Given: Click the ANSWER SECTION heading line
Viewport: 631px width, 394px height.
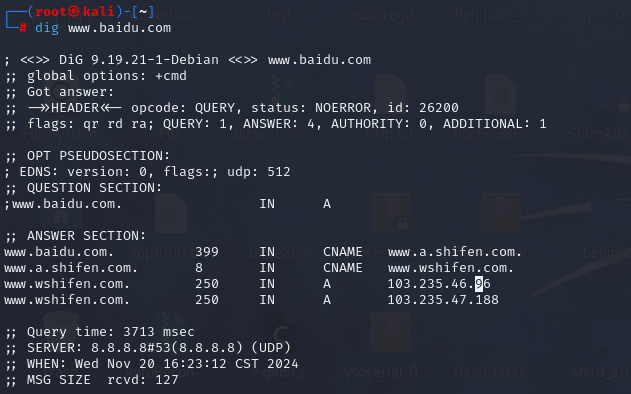Looking at the screenshot, I should [x=76, y=236].
